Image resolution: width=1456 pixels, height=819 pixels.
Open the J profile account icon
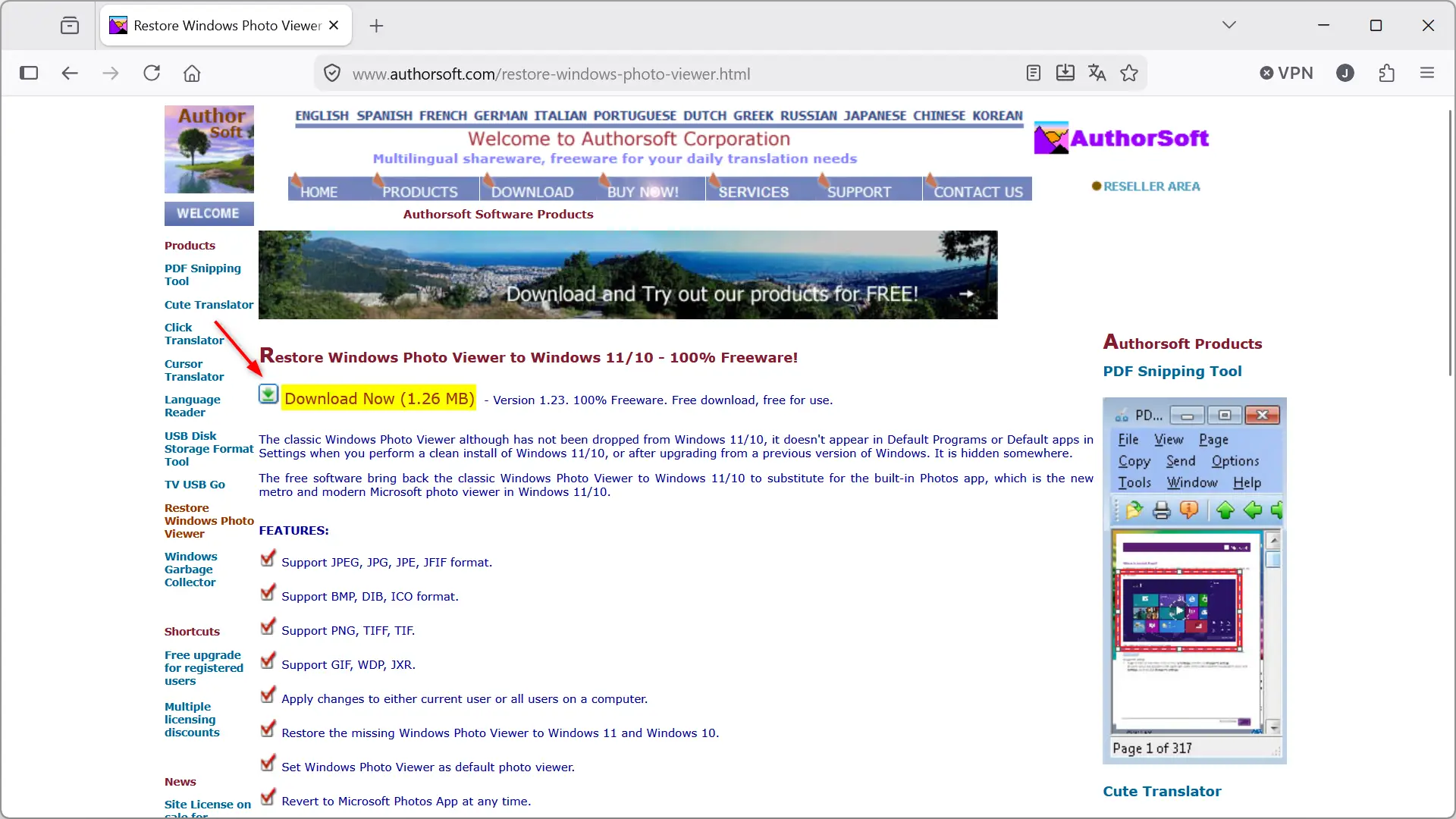[x=1345, y=74]
